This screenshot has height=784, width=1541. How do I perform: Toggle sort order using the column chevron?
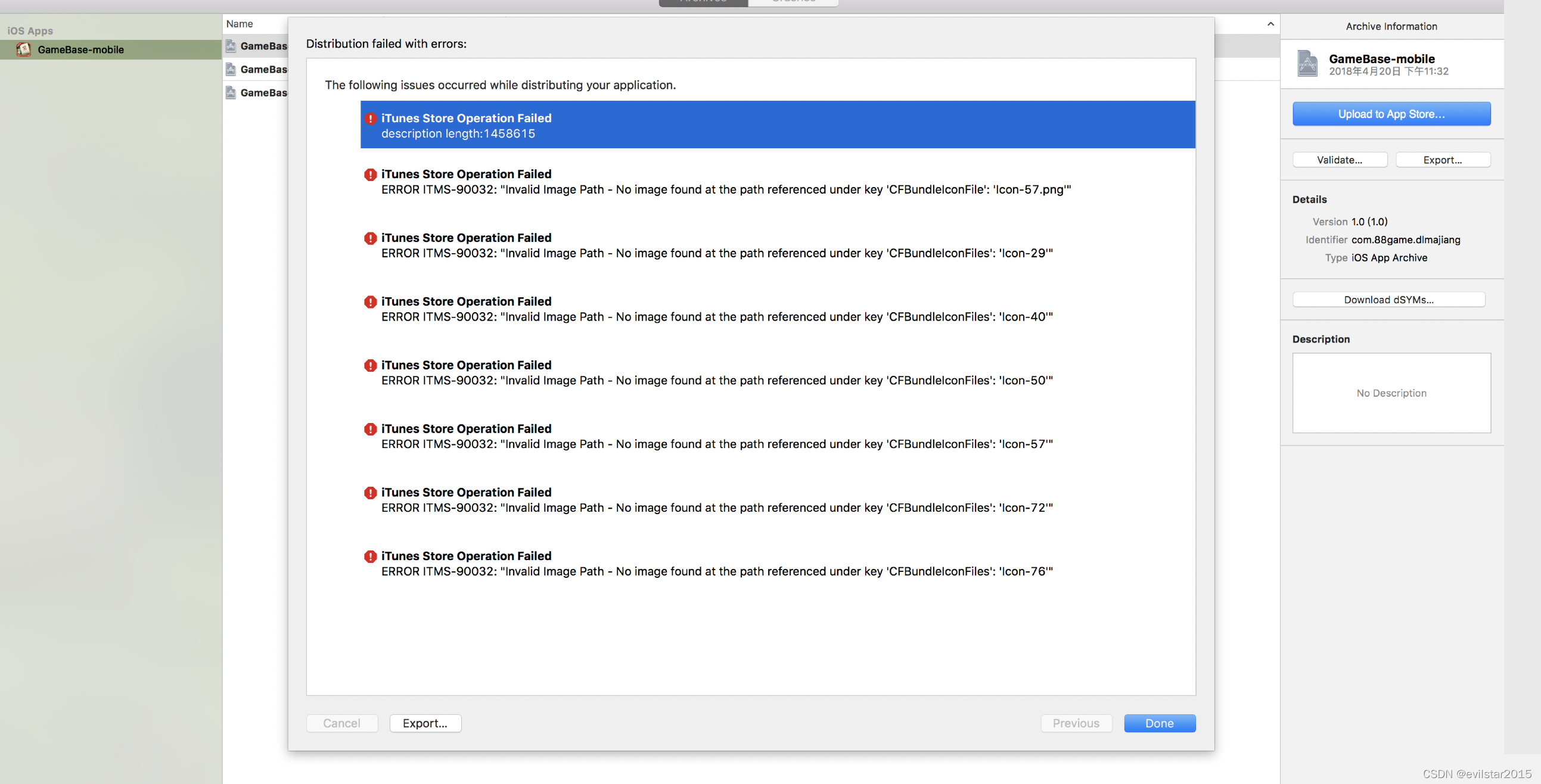pyautogui.click(x=1270, y=24)
